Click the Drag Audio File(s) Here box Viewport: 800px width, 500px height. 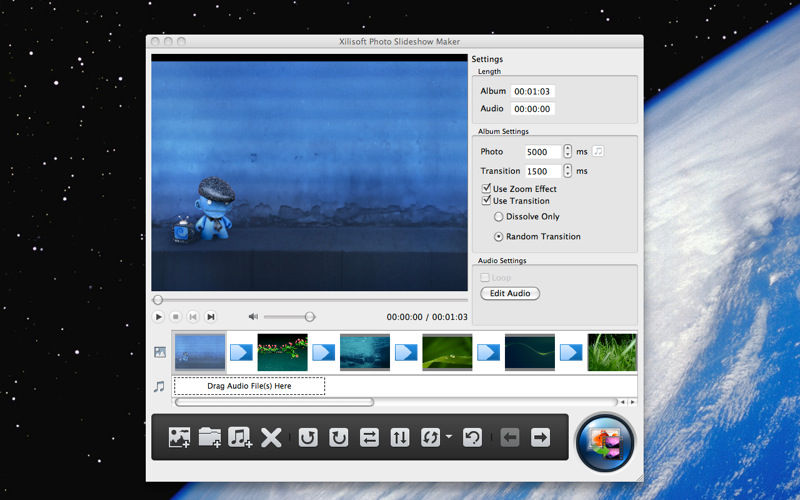[x=249, y=386]
